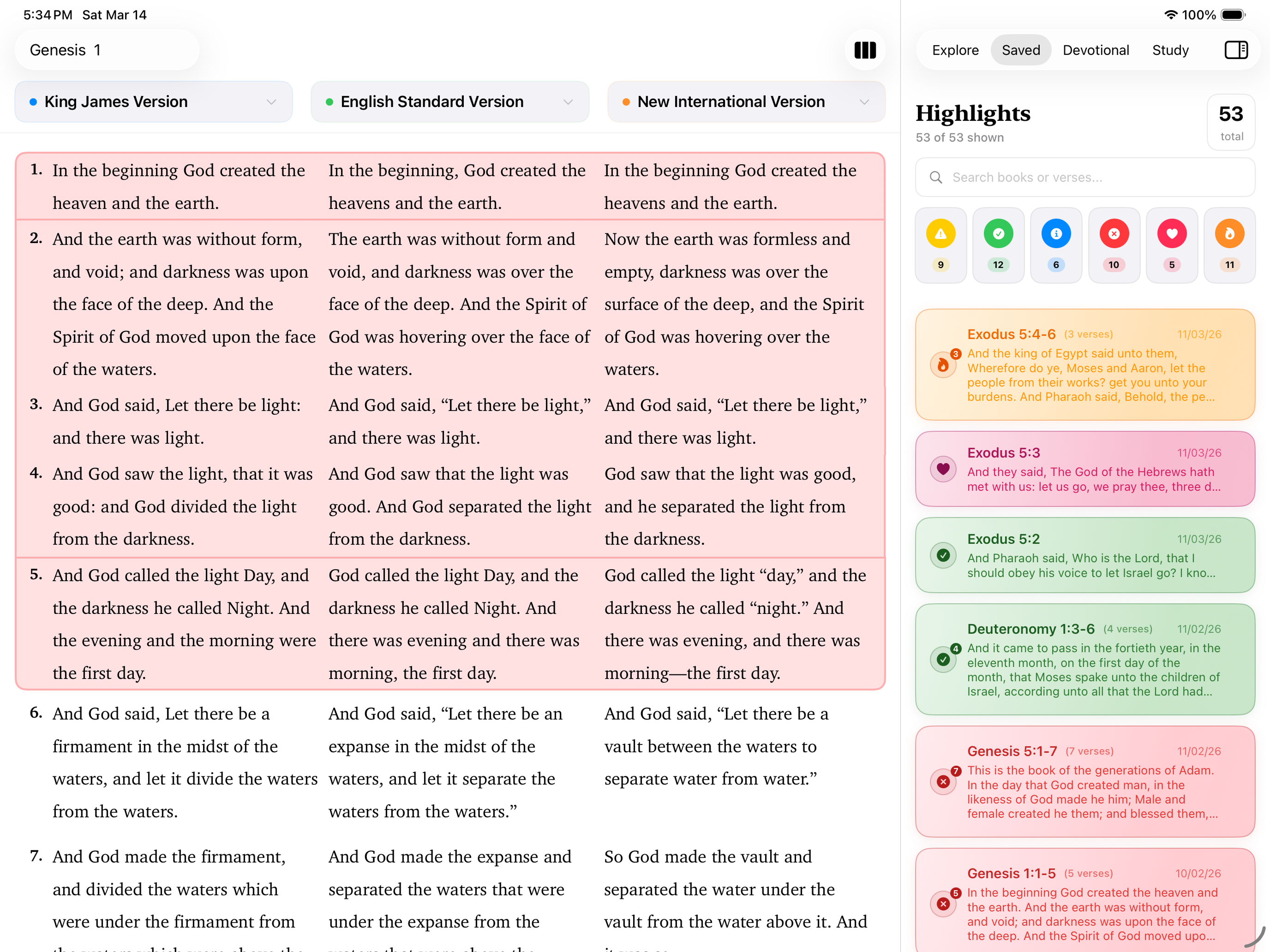Open the Exodus 5:3 highlight card
The image size is (1270, 952).
(1084, 470)
